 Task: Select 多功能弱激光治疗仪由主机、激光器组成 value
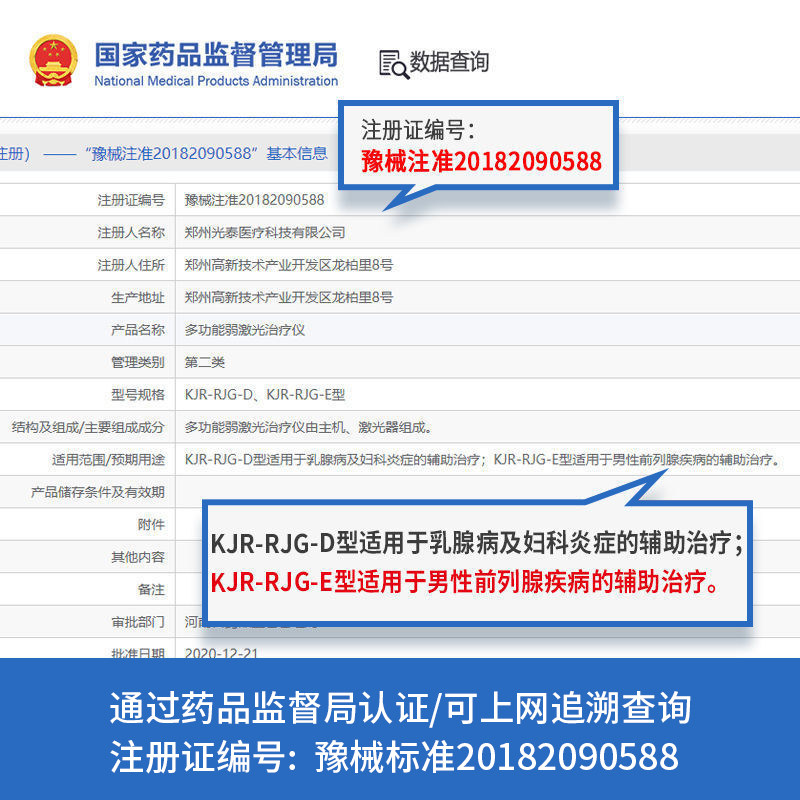coord(308,427)
